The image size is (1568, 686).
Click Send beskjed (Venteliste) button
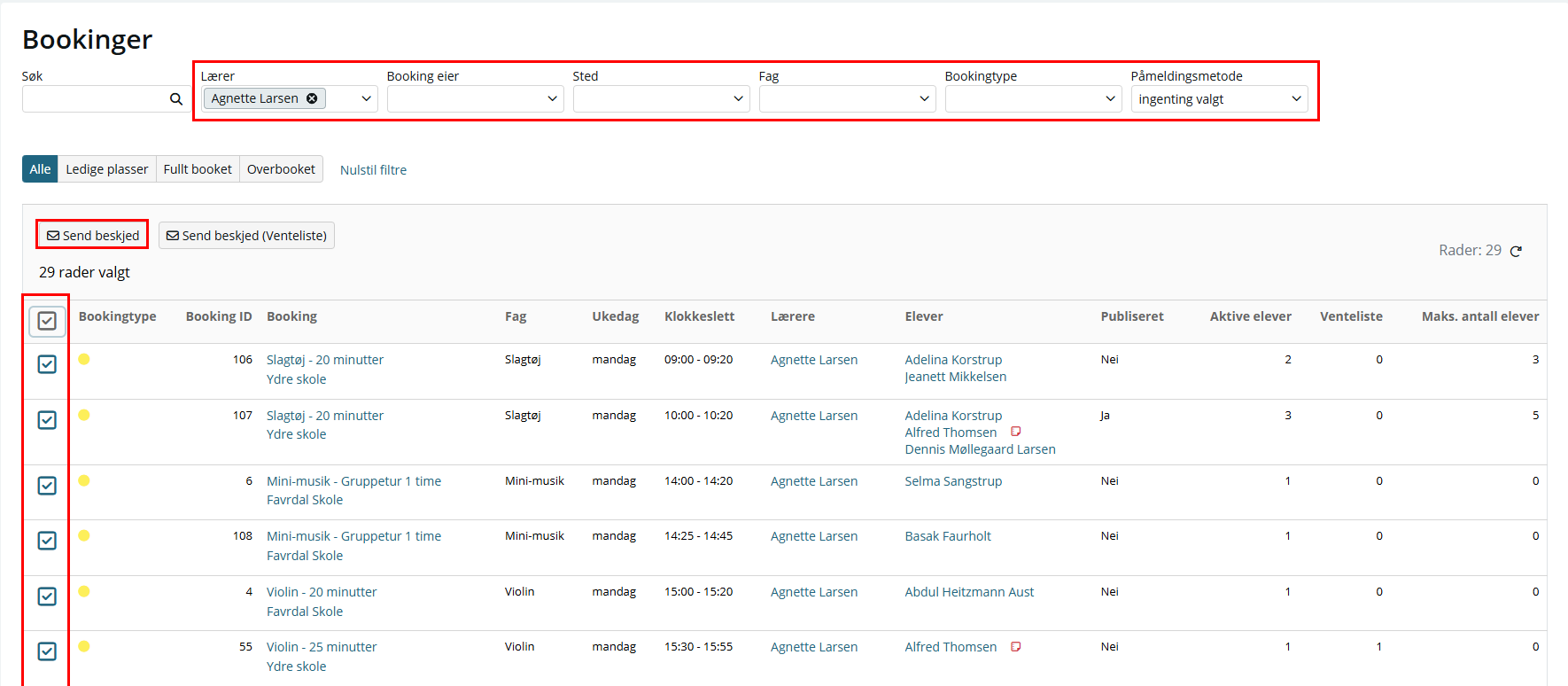click(246, 235)
